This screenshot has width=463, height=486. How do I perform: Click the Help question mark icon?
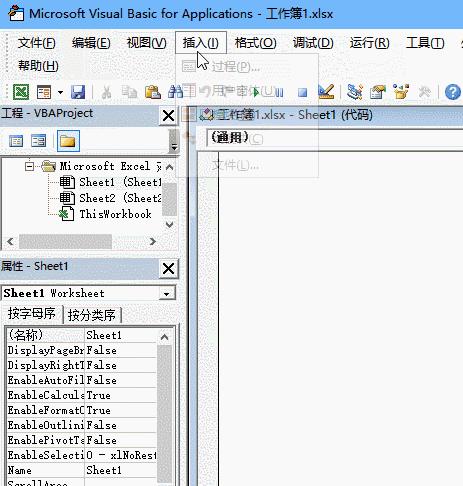click(x=453, y=92)
